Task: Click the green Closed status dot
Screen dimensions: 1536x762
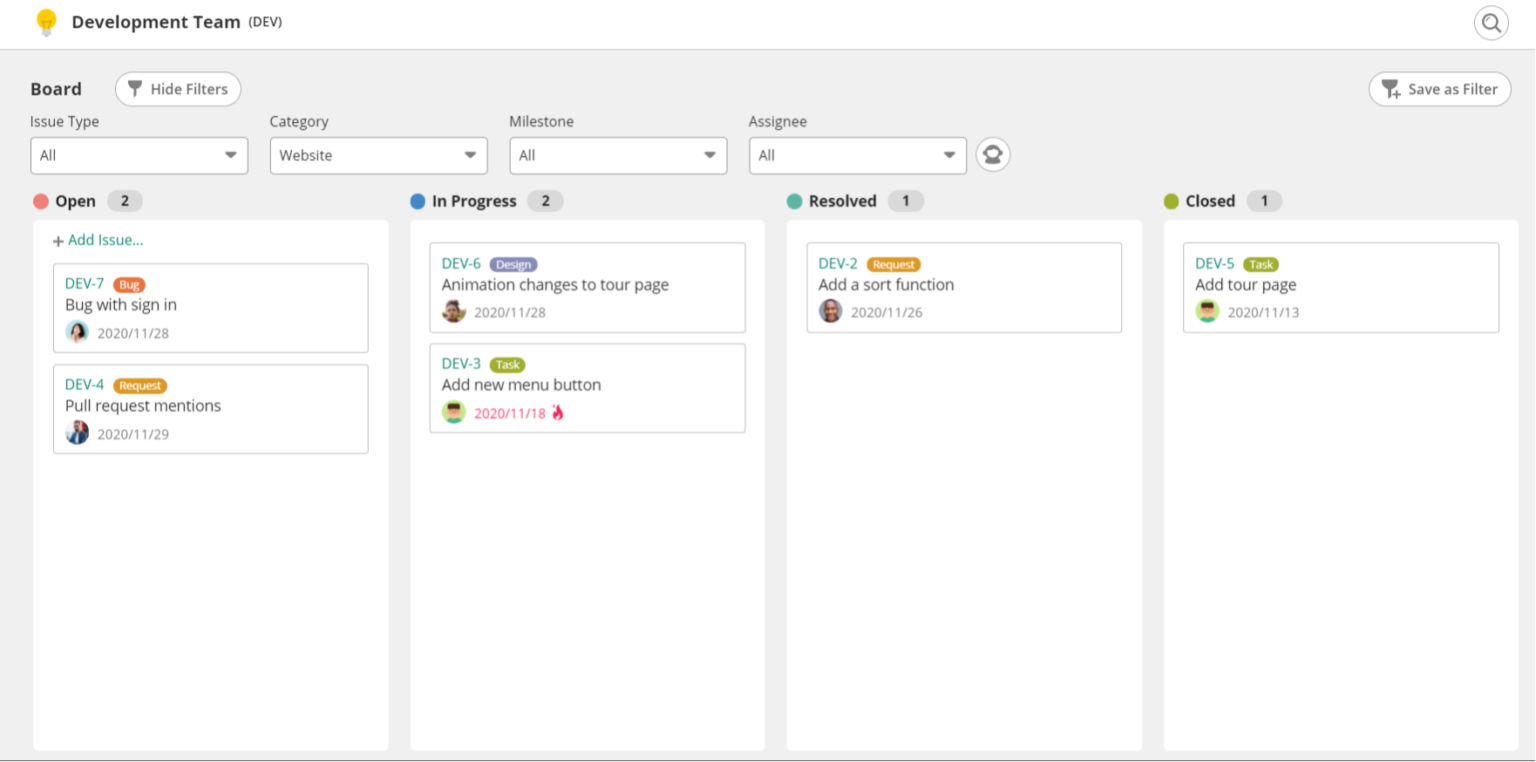Action: click(1171, 201)
